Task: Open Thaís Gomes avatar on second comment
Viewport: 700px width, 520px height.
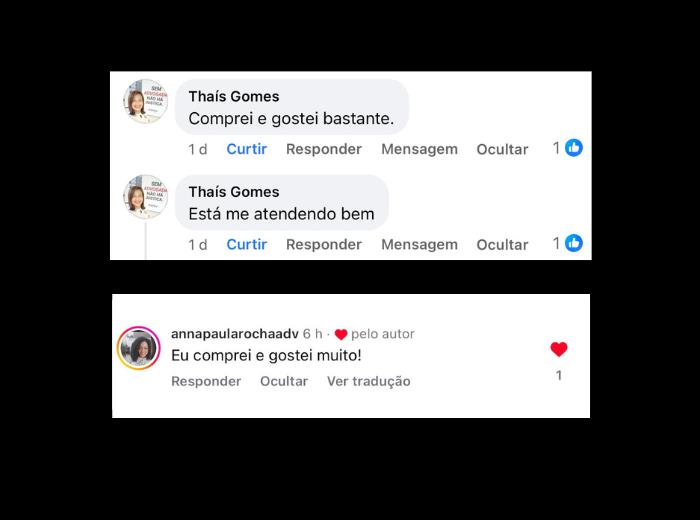Action: click(x=146, y=197)
